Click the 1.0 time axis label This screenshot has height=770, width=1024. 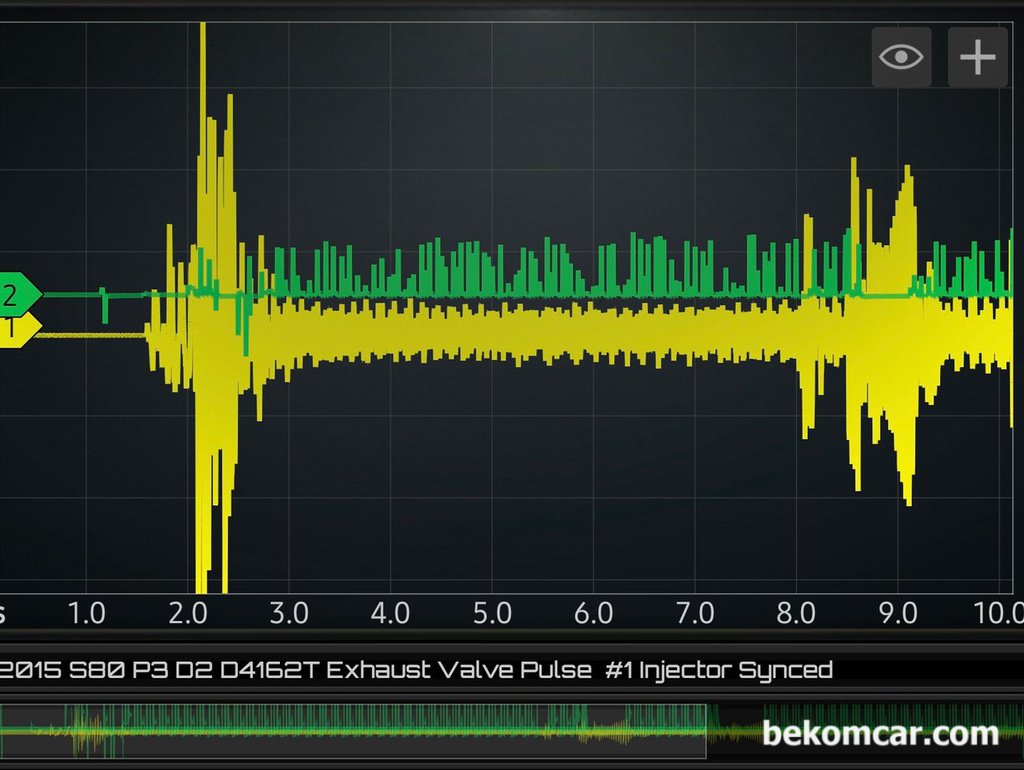point(86,612)
